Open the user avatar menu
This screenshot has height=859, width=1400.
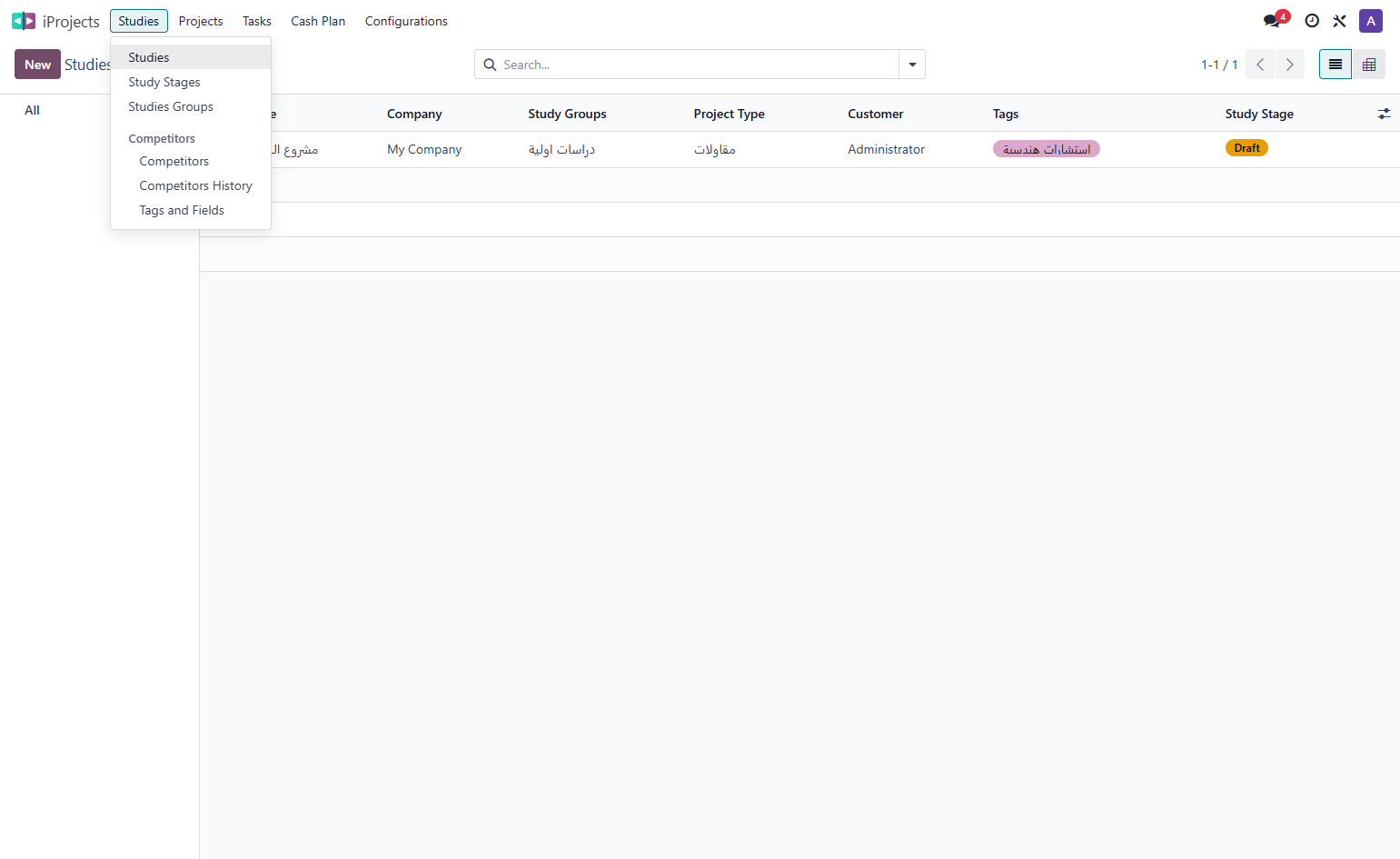tap(1370, 21)
